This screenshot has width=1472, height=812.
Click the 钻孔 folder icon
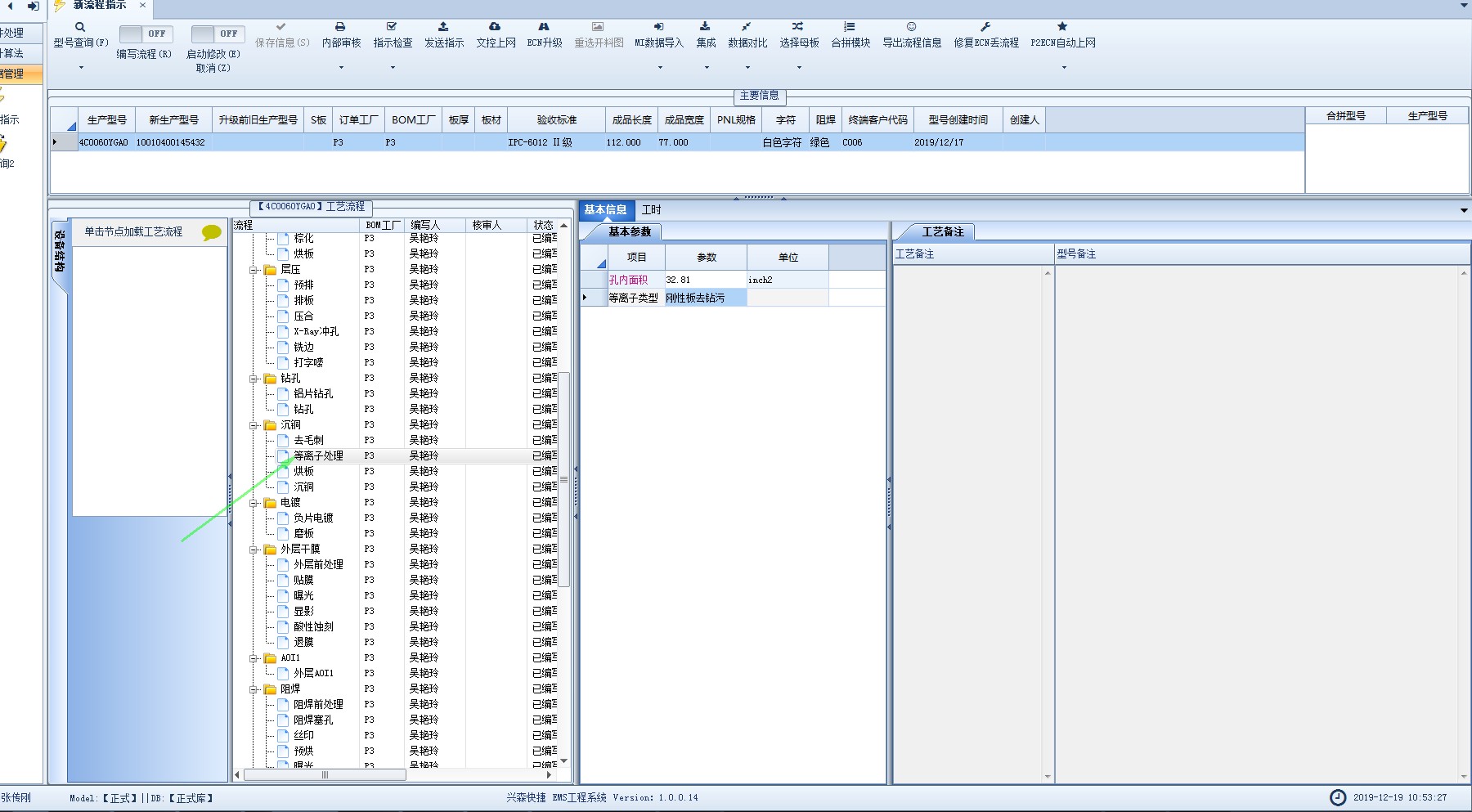coord(270,378)
